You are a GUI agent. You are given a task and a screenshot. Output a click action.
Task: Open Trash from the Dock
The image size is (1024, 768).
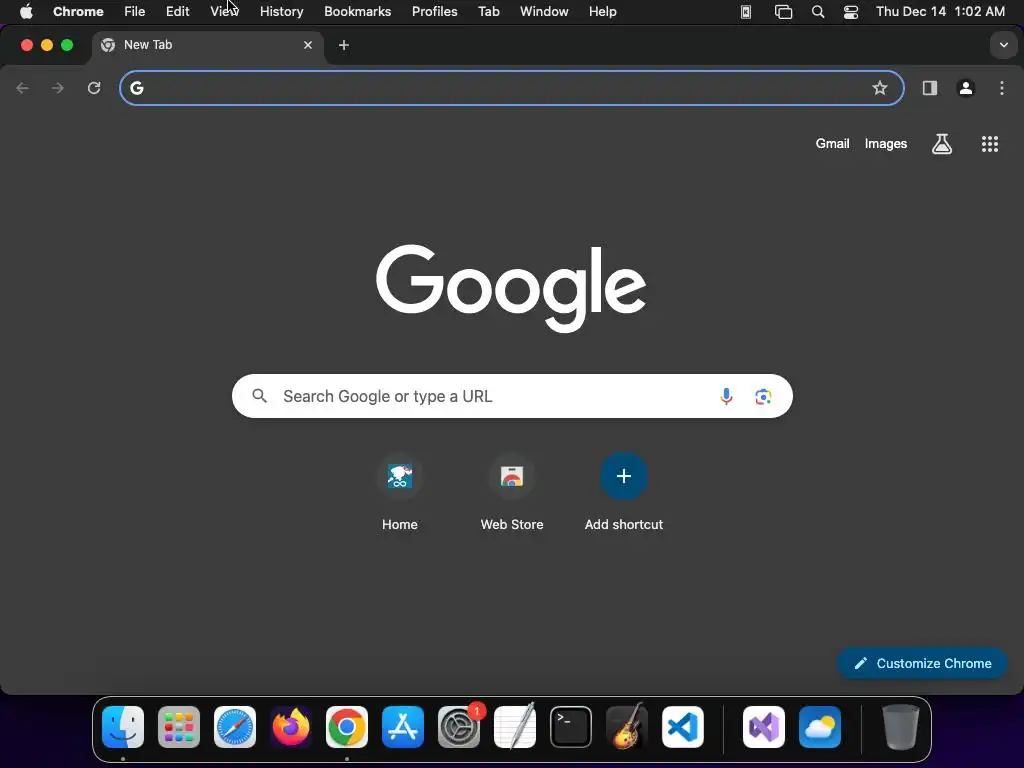(x=901, y=727)
